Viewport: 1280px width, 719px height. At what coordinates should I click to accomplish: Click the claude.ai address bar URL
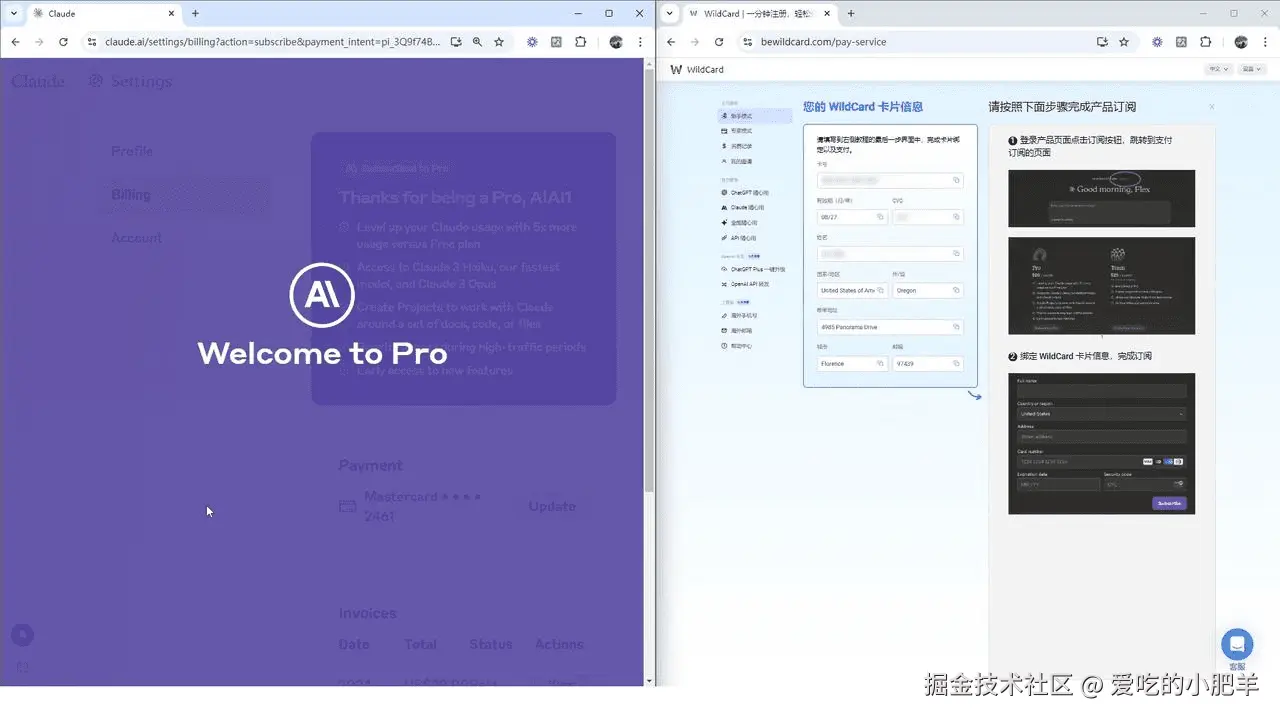point(273,42)
